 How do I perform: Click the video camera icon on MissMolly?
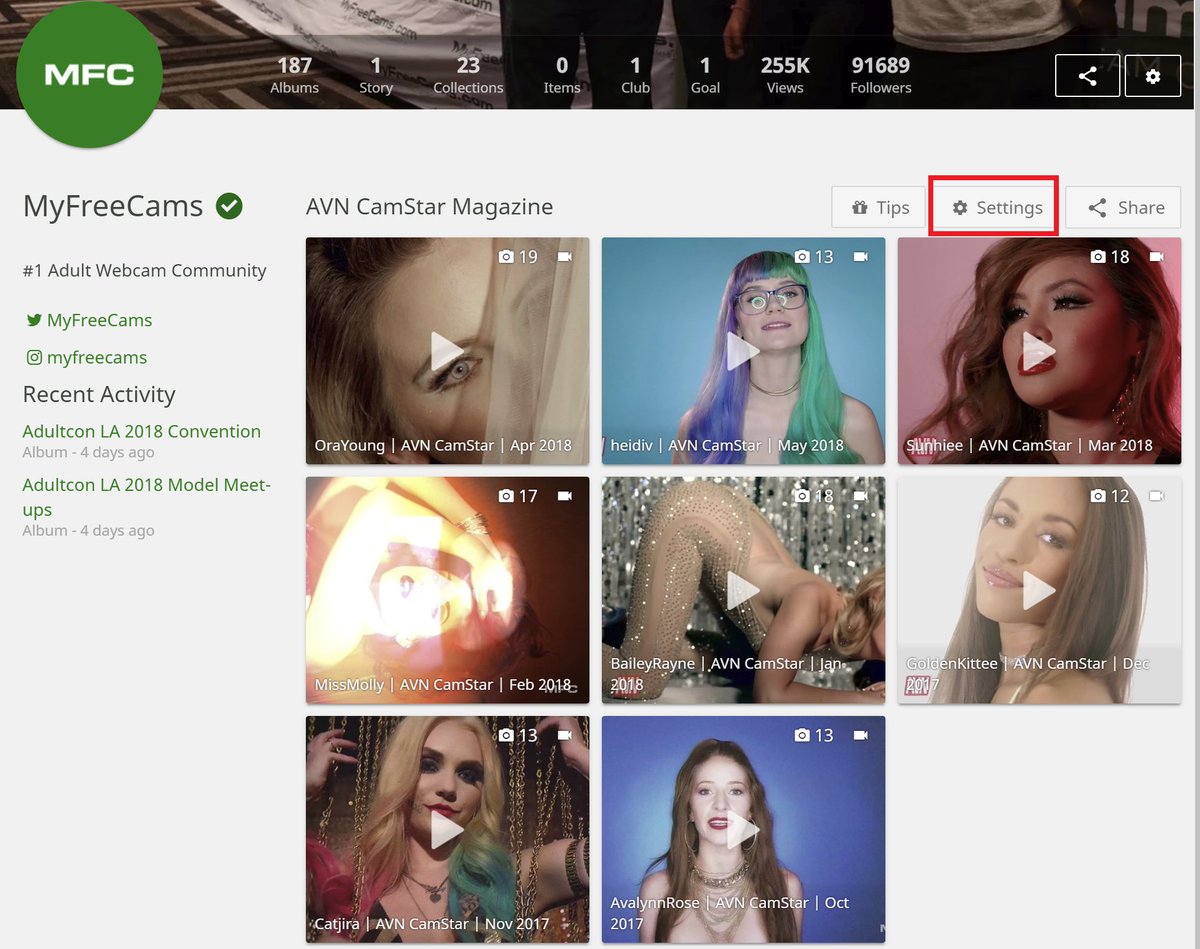(564, 496)
